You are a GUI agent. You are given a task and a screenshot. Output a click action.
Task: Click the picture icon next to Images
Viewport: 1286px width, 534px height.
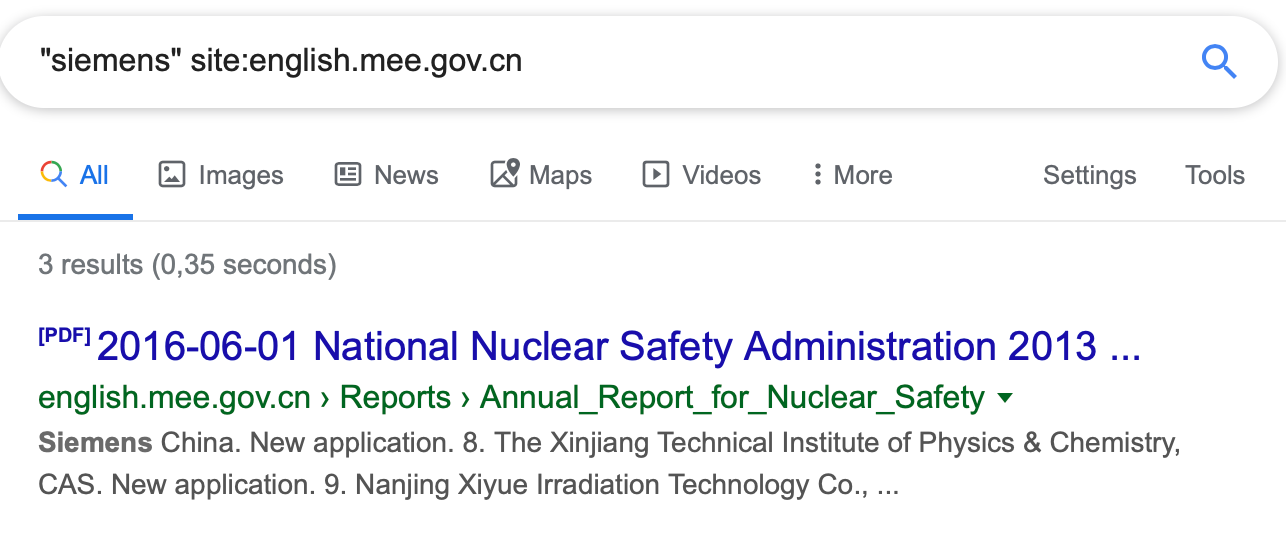tap(172, 175)
